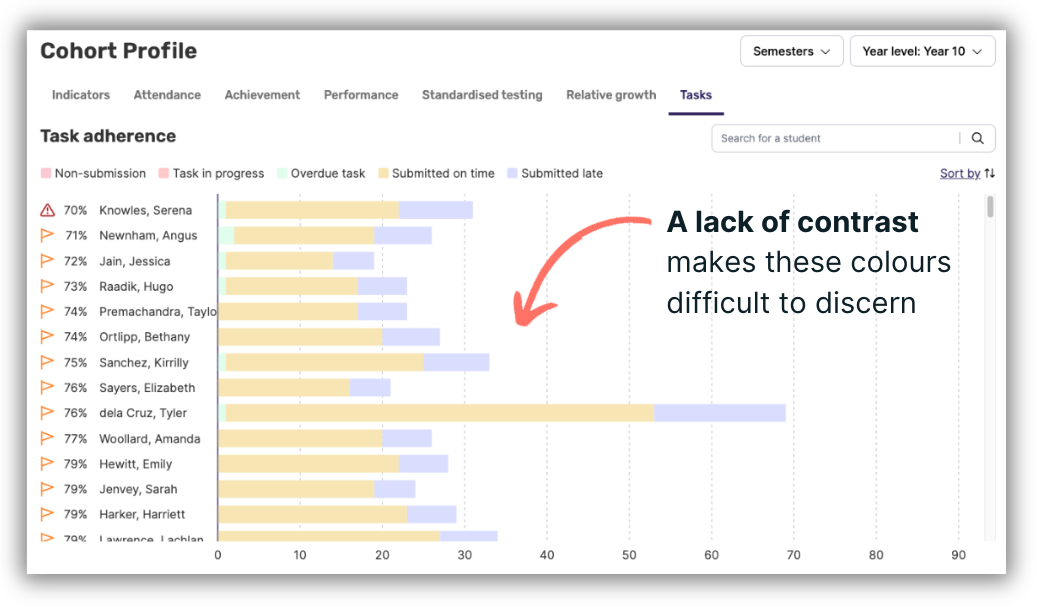Select the flag icon next to Newnham, Angus
This screenshot has width=1037, height=607.
47,236
